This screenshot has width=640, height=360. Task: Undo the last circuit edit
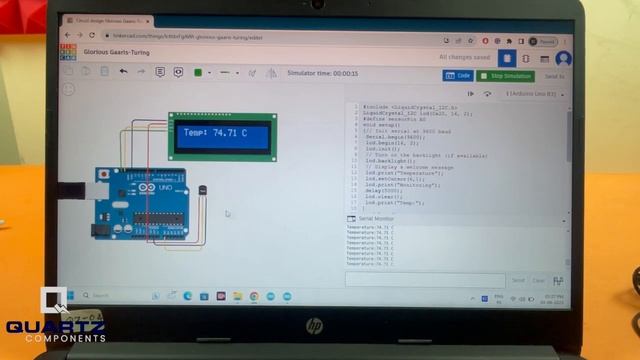point(123,72)
